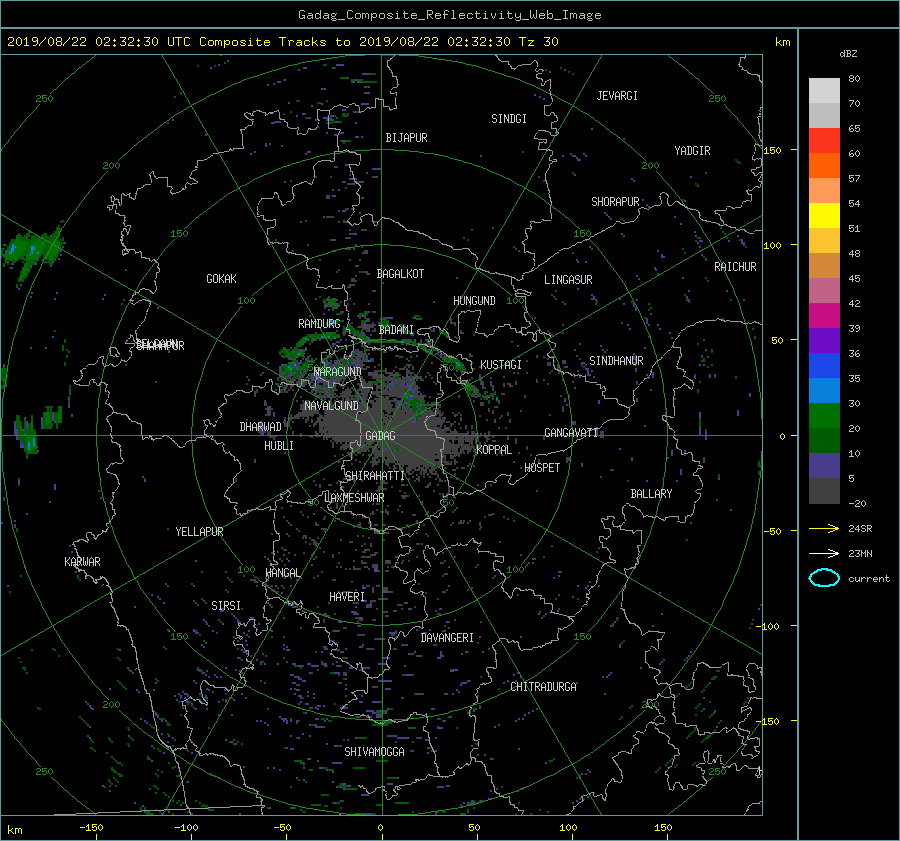Click the NAVALGUND city label
900x841 pixels.
point(331,406)
